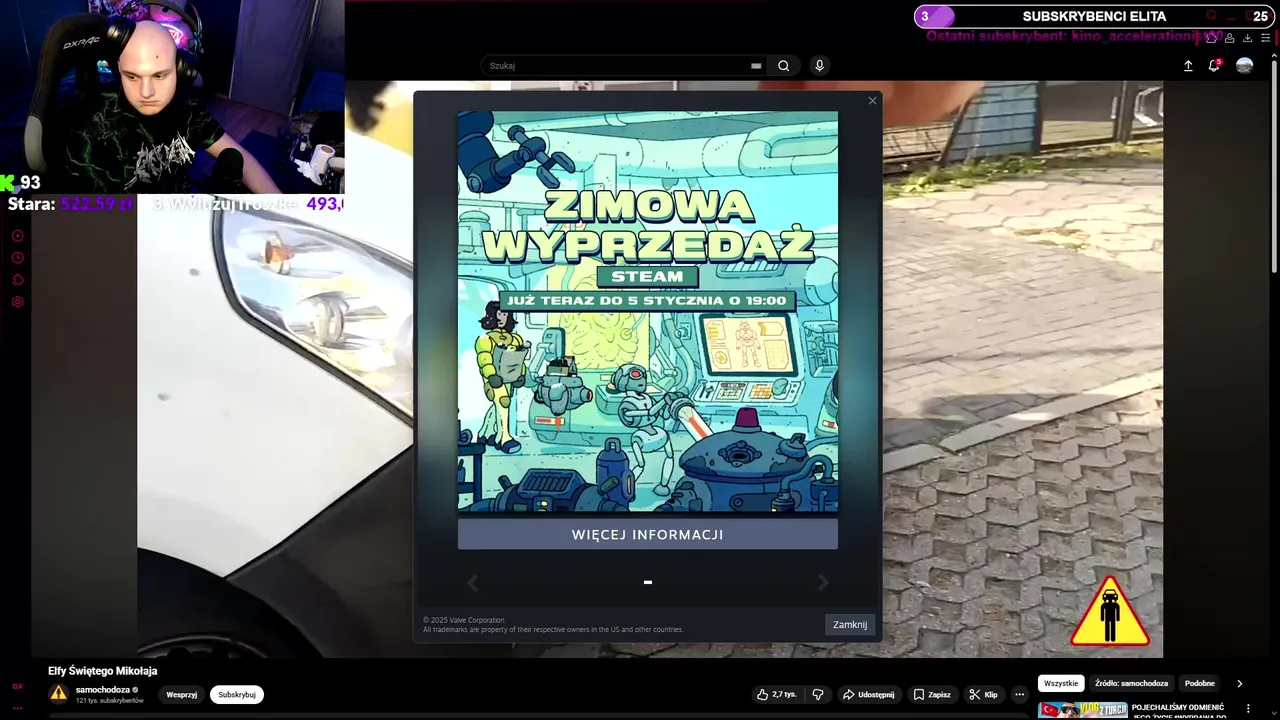
Task: Click the yellow warning channel watermark on video
Action: (1110, 612)
